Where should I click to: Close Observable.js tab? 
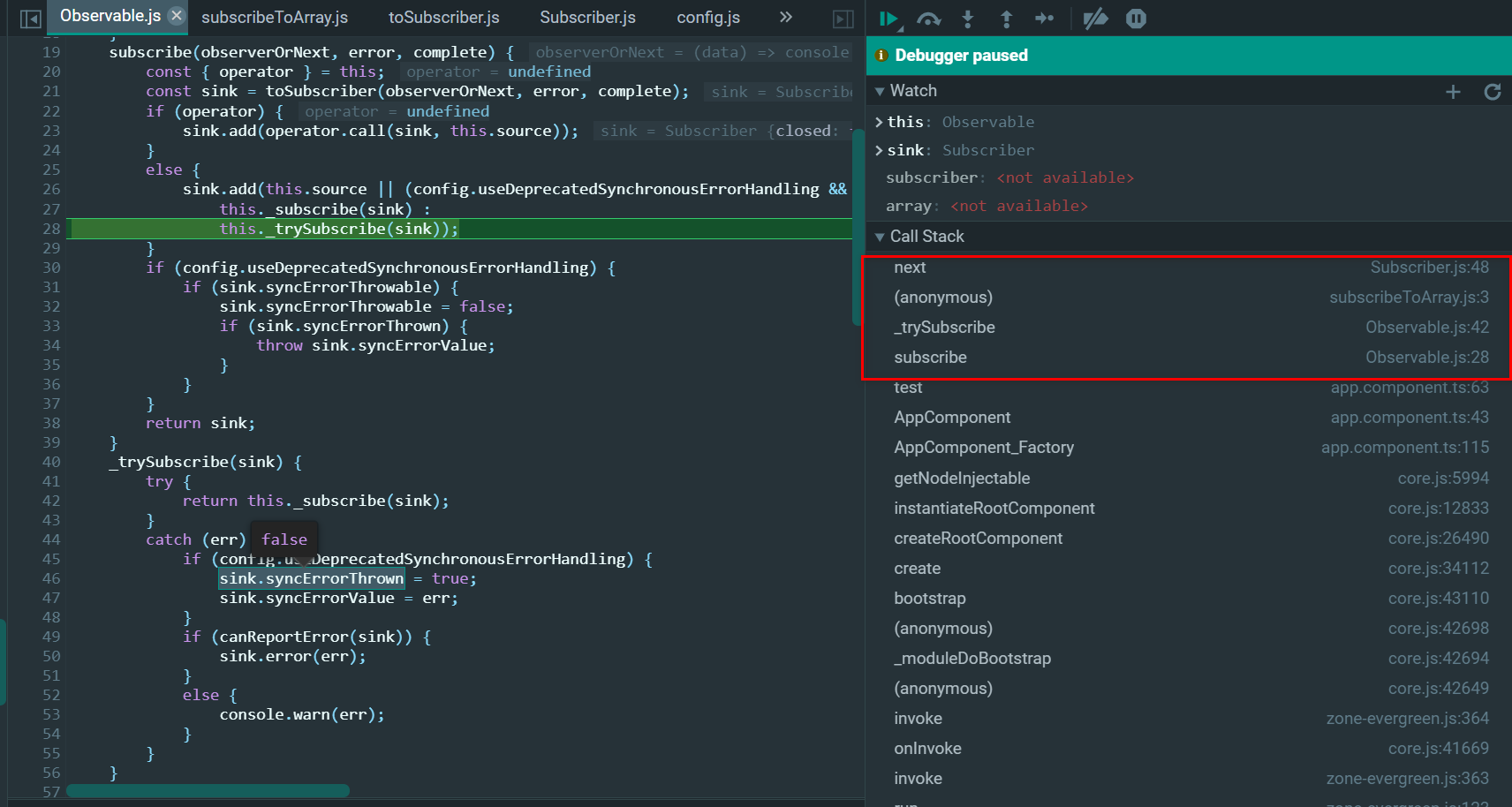(177, 15)
